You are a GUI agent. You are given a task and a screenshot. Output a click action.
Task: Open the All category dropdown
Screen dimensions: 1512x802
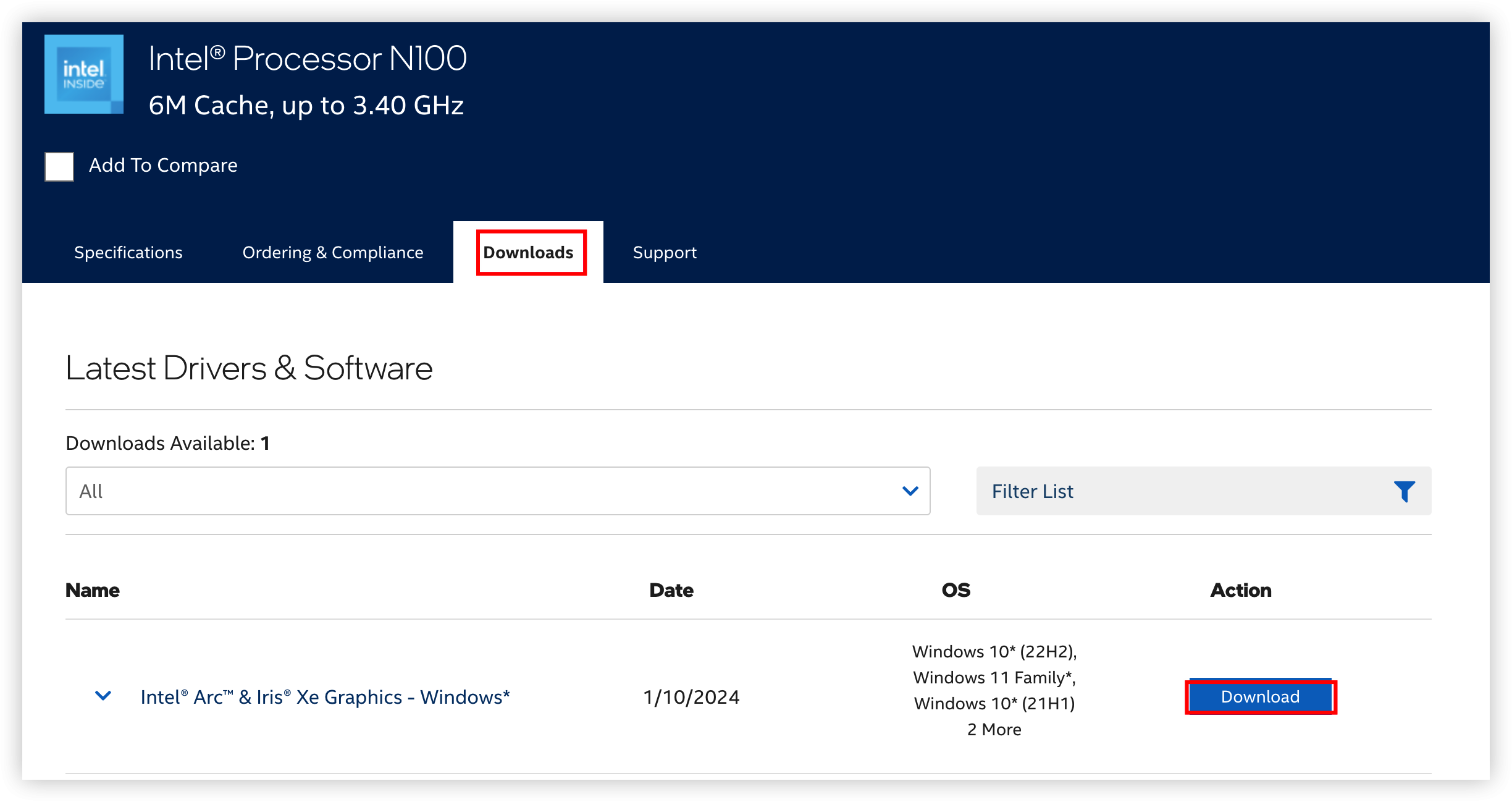click(497, 491)
